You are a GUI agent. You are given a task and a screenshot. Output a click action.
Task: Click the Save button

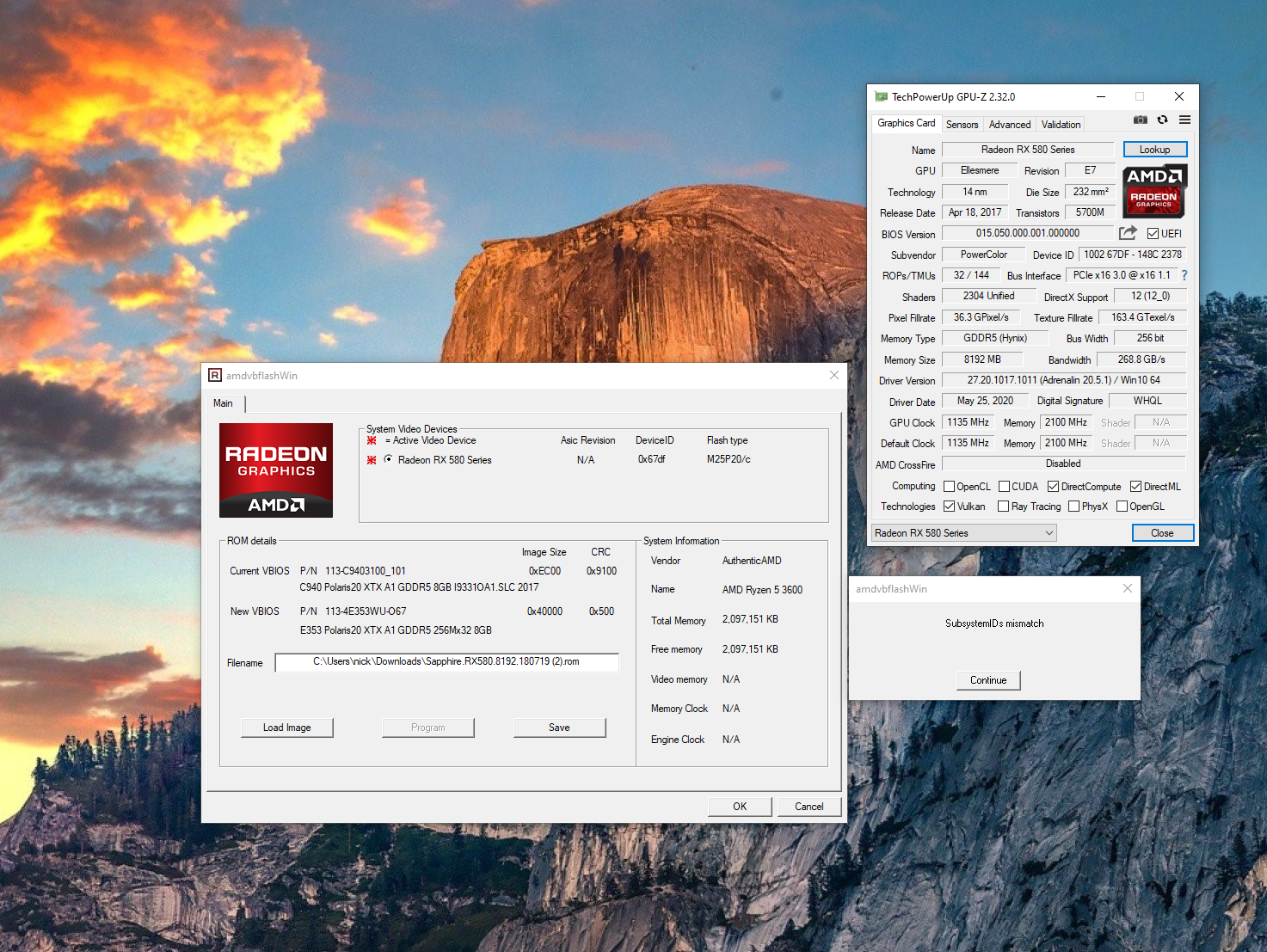tap(559, 728)
